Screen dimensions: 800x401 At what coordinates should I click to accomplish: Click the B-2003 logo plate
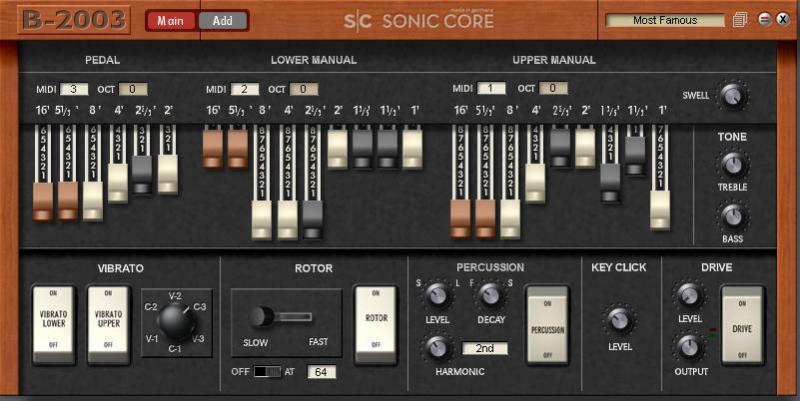click(x=74, y=20)
